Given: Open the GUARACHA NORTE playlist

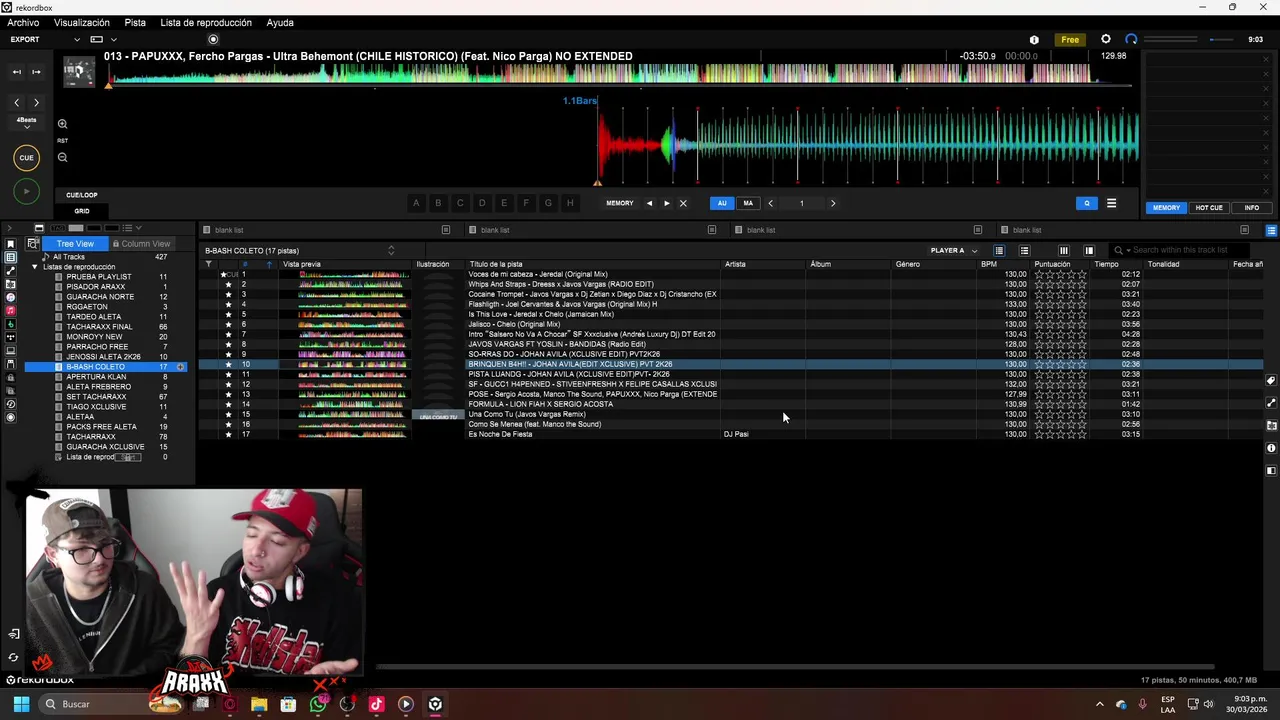Looking at the screenshot, I should [x=100, y=297].
